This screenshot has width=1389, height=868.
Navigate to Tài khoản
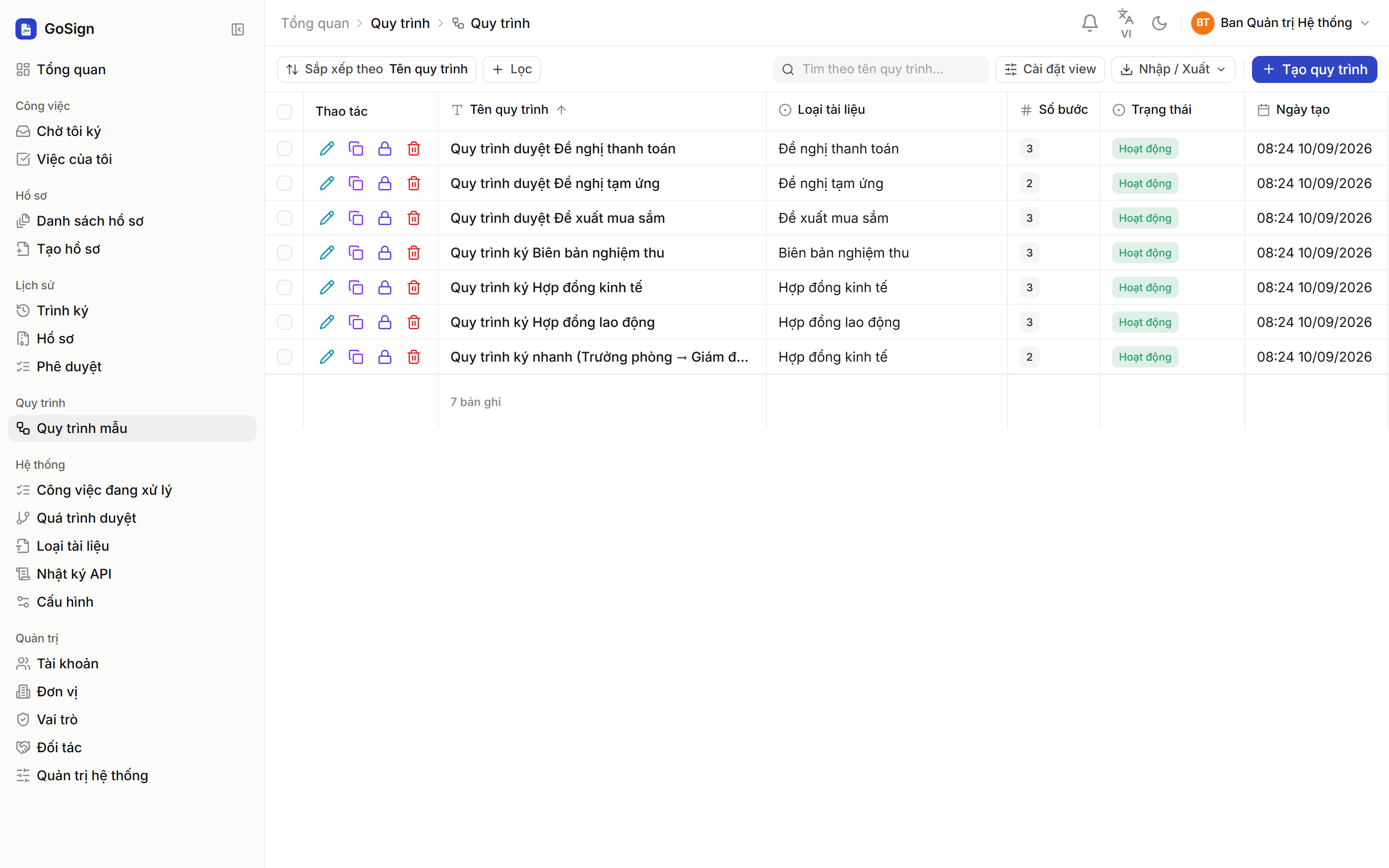(132, 664)
